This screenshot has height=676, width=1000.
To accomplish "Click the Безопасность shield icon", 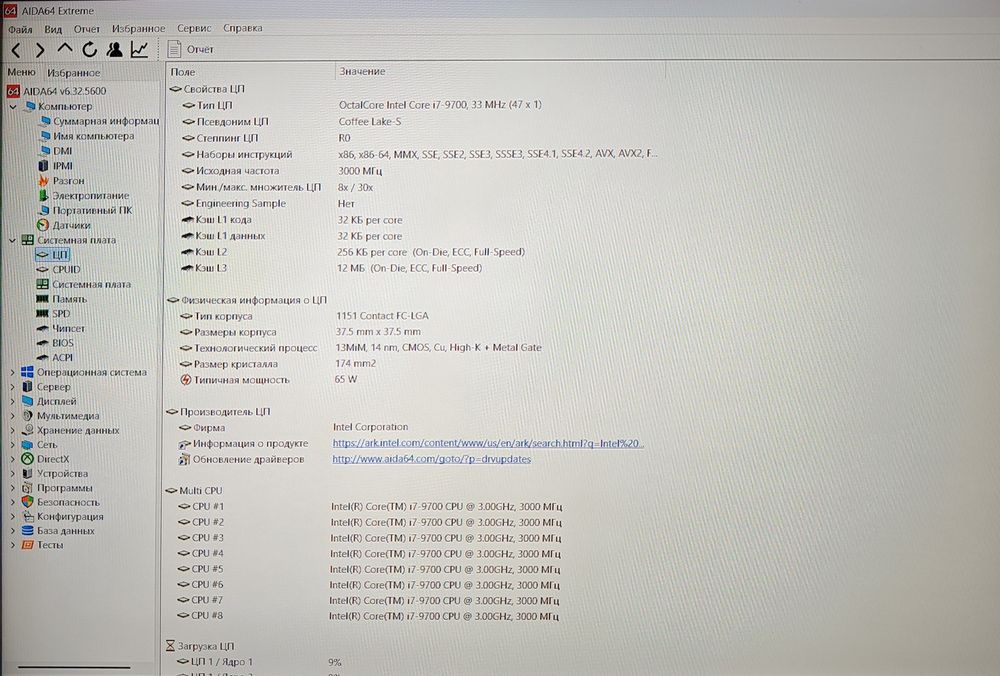I will (27, 503).
